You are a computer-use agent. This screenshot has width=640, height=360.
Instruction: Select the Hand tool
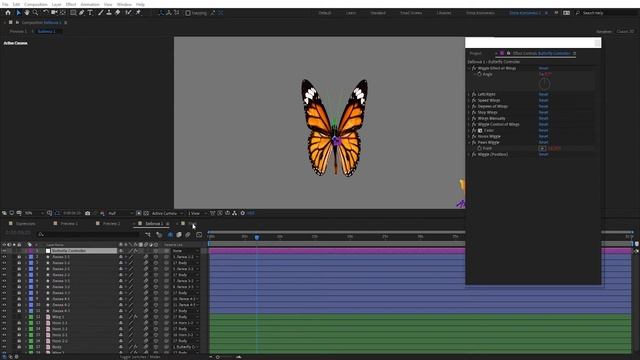[x=27, y=13]
